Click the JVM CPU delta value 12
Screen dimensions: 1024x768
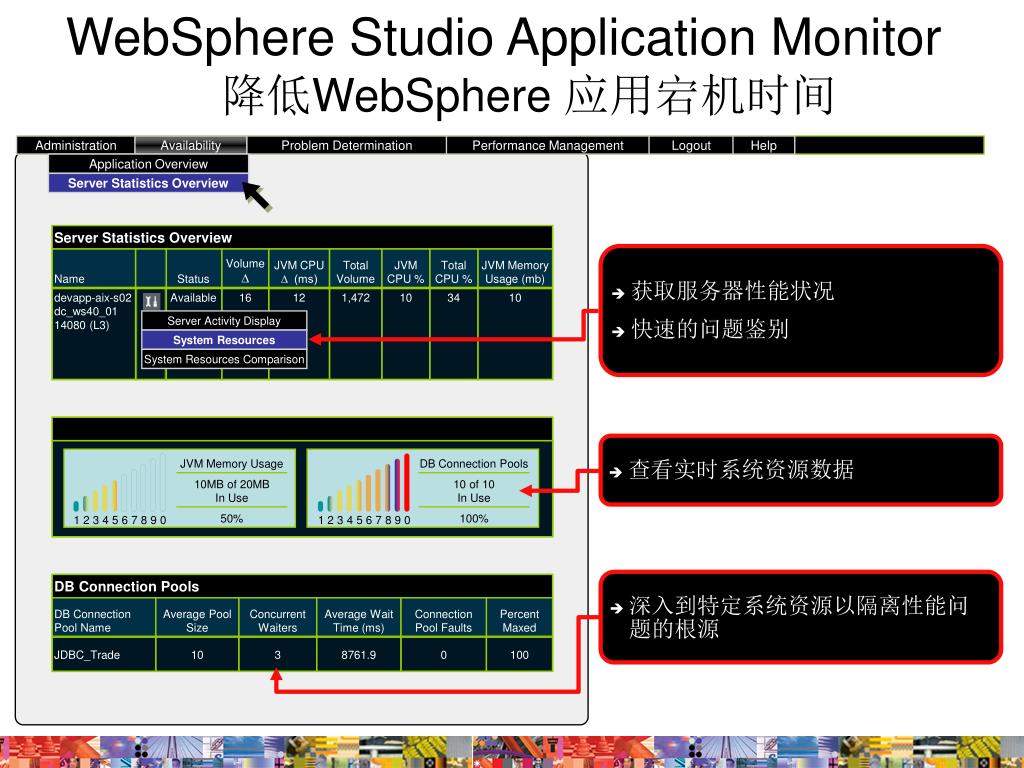coord(299,298)
